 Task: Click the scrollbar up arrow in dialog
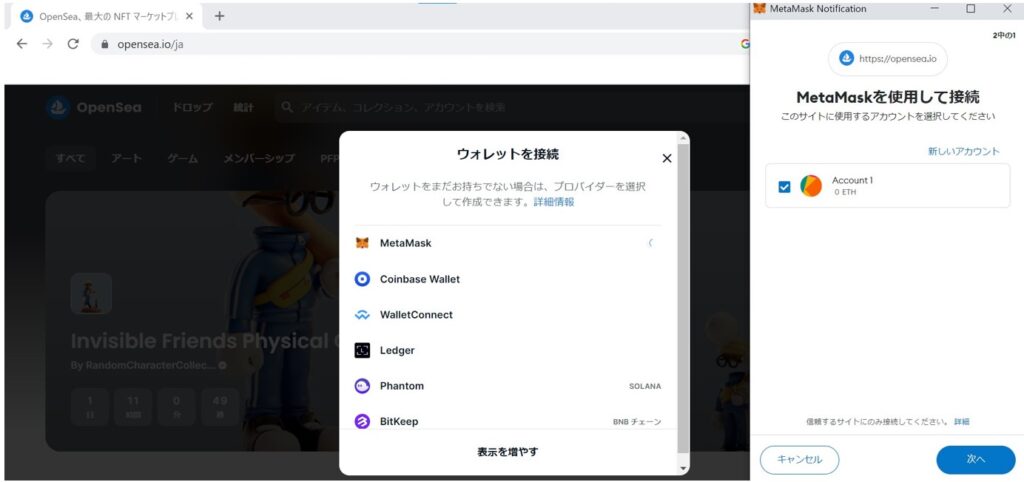[683, 137]
